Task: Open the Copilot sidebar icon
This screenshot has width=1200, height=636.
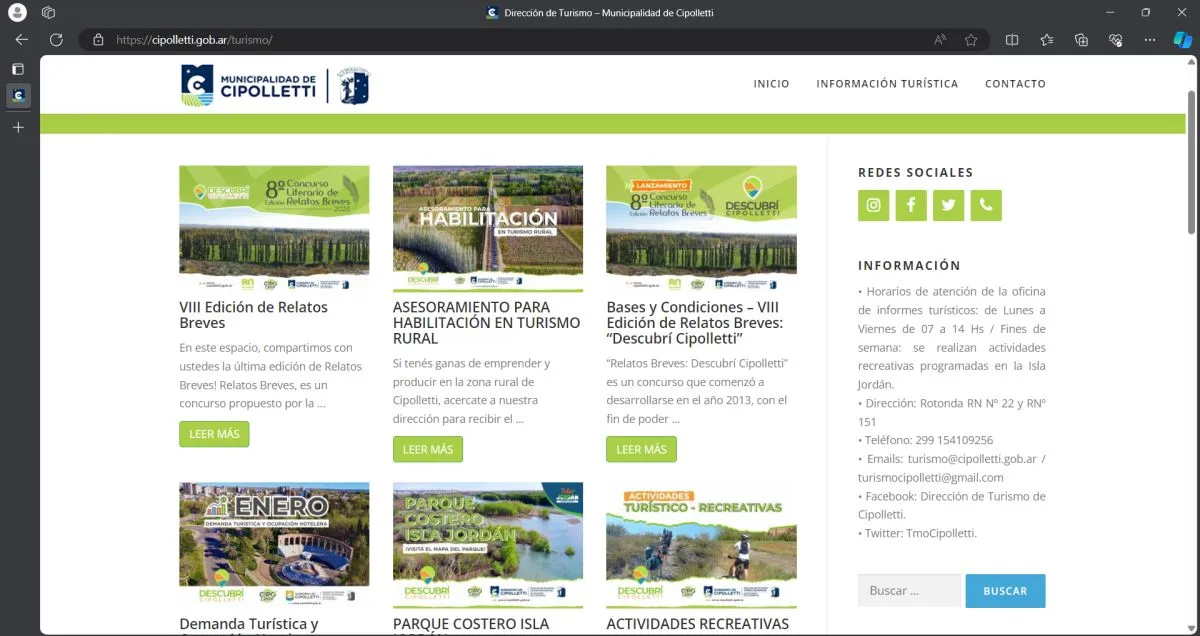Action: (x=1182, y=40)
